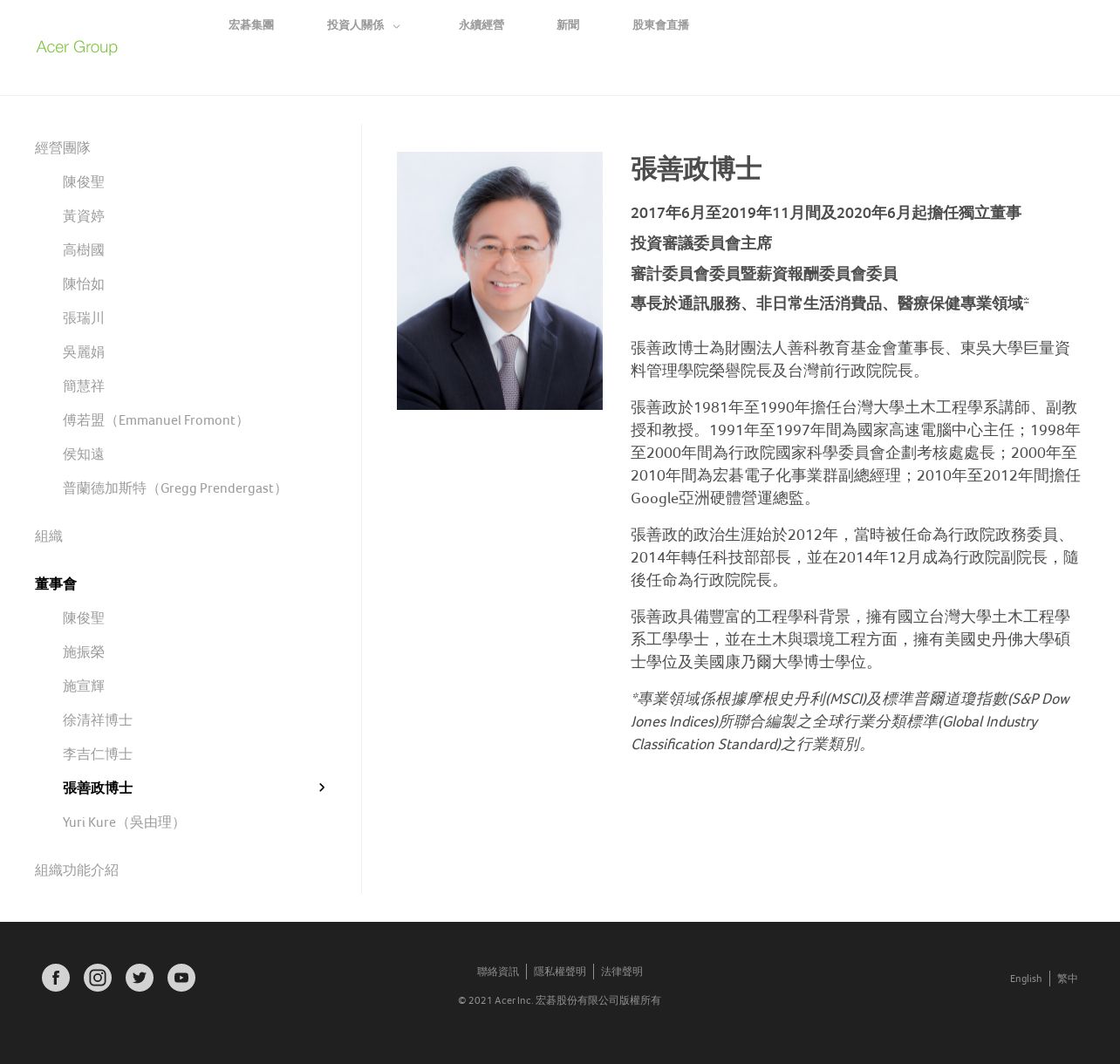The width and height of the screenshot is (1120, 1064).
Task: Open Acer's Instagram page icon
Action: (x=98, y=978)
